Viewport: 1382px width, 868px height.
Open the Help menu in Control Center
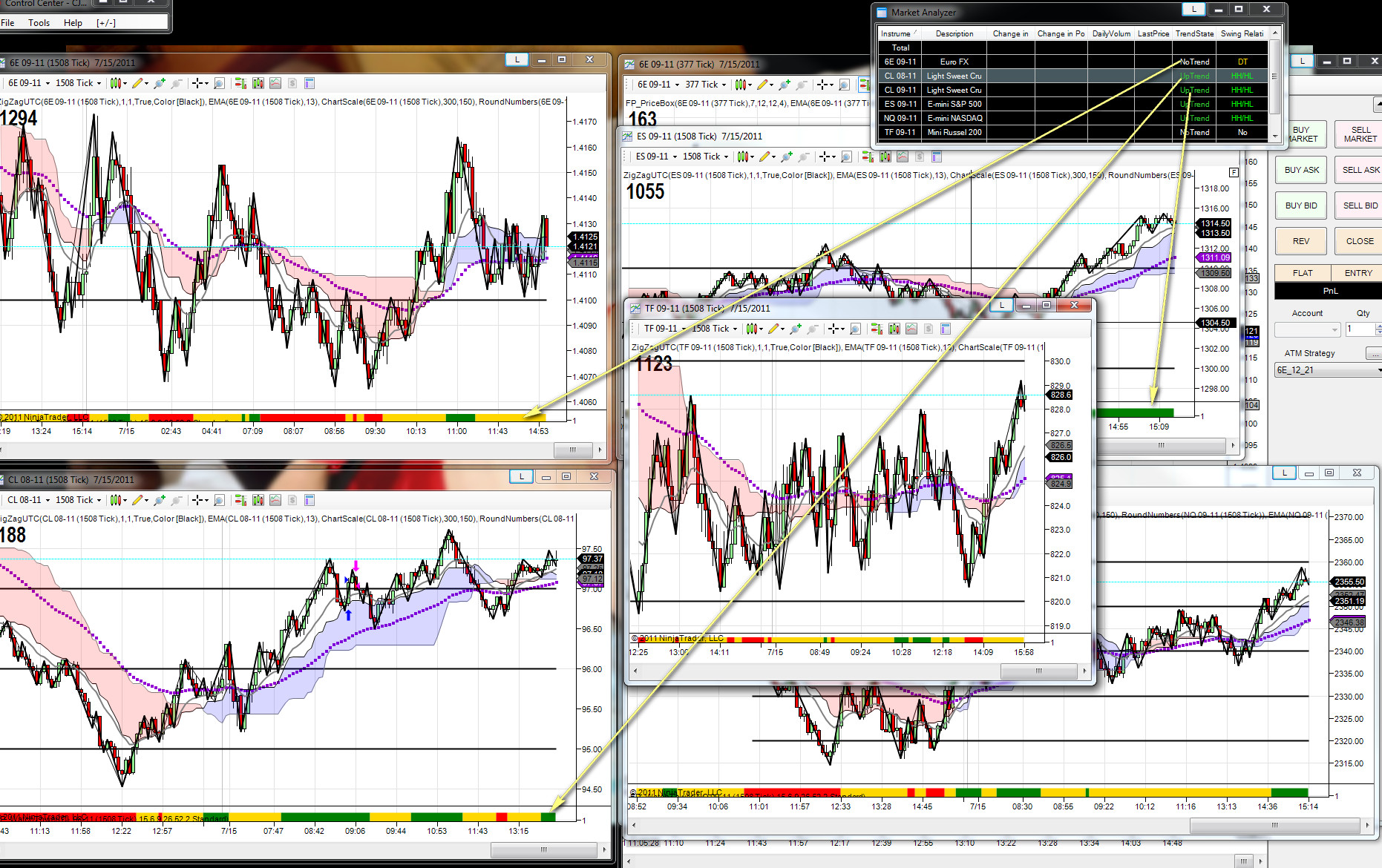tap(73, 23)
